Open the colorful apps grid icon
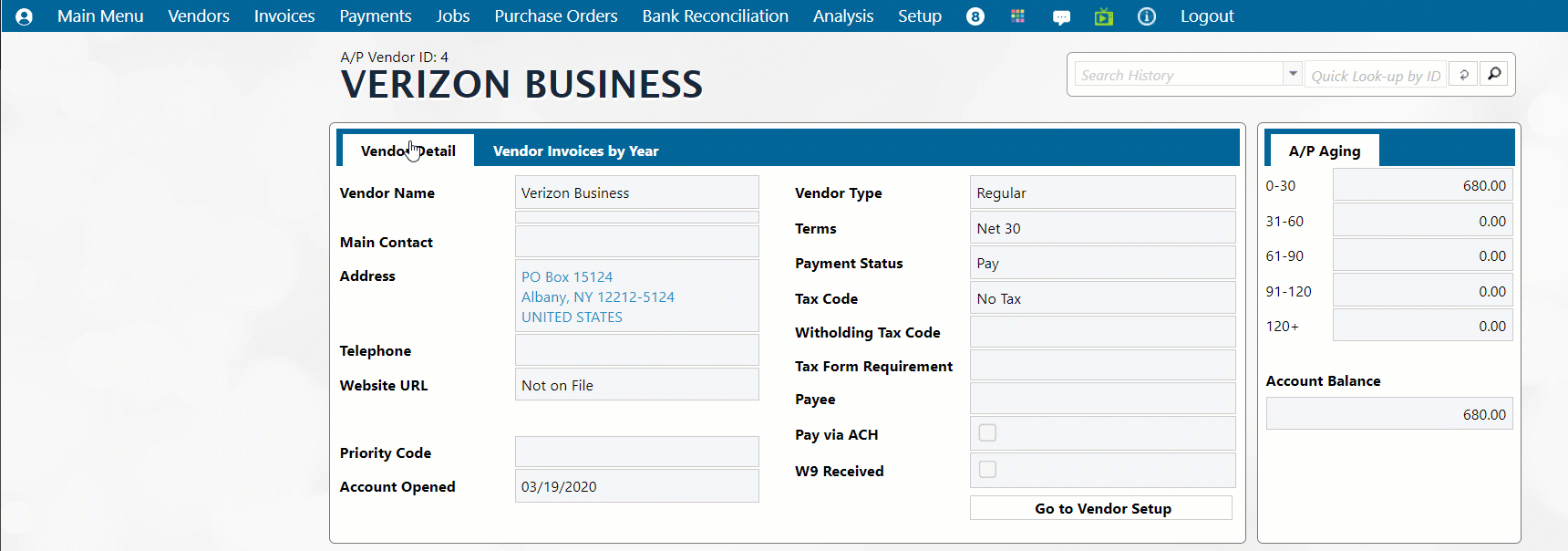Image resolution: width=1568 pixels, height=551 pixels. [x=1017, y=16]
